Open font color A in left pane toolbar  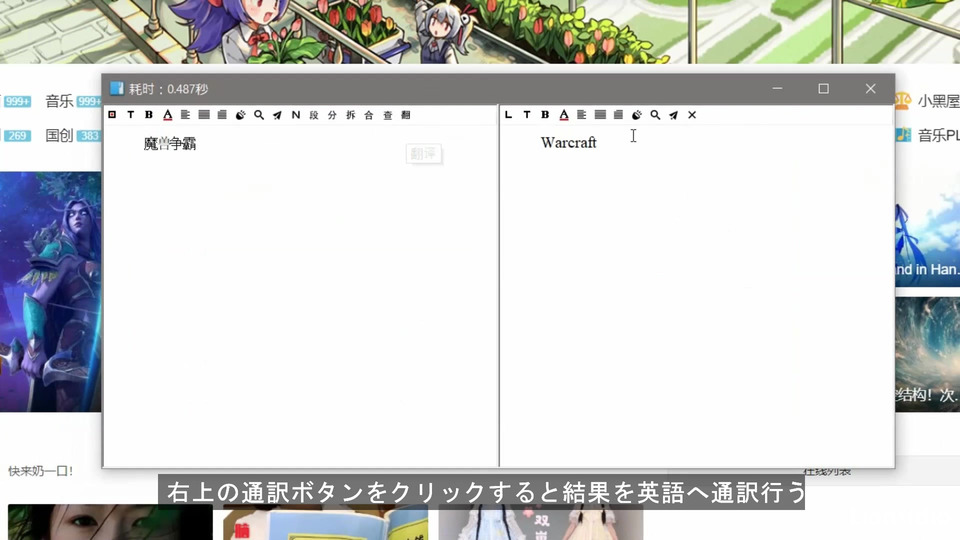coord(167,114)
